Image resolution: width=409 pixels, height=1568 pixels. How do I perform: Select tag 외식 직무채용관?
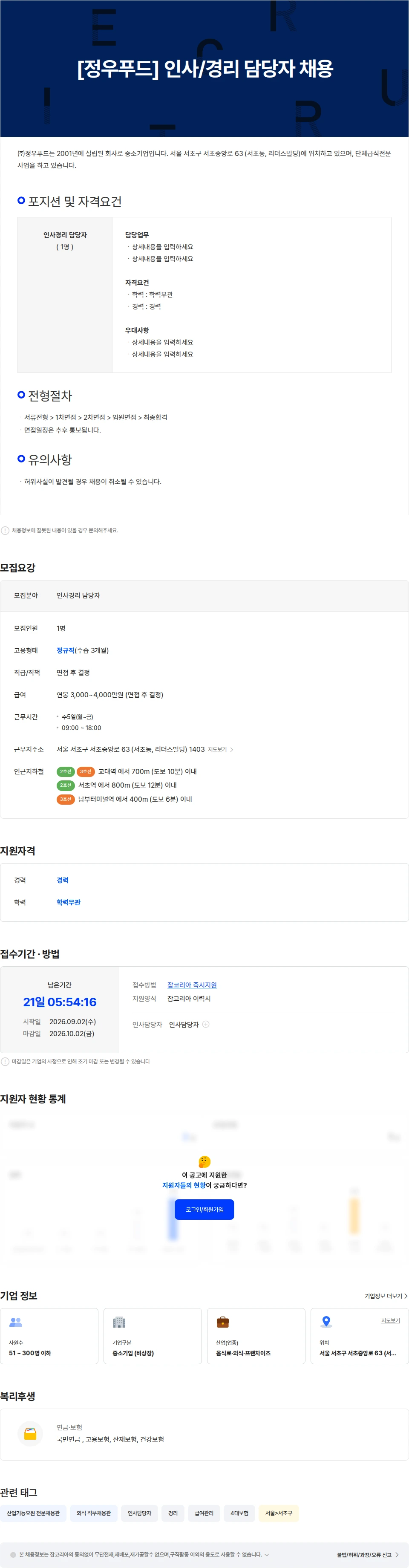pyautogui.click(x=94, y=1513)
